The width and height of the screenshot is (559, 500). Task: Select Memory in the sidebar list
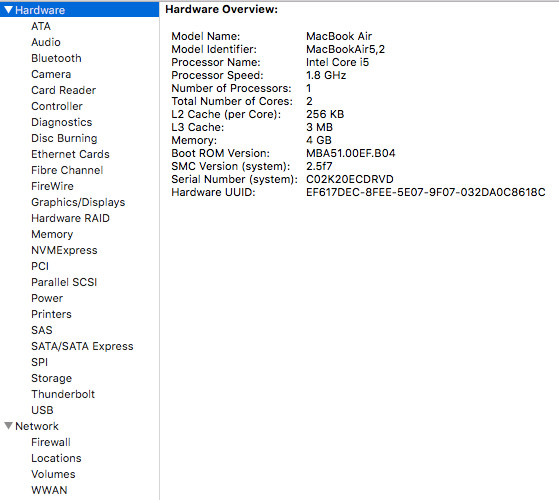[52, 234]
